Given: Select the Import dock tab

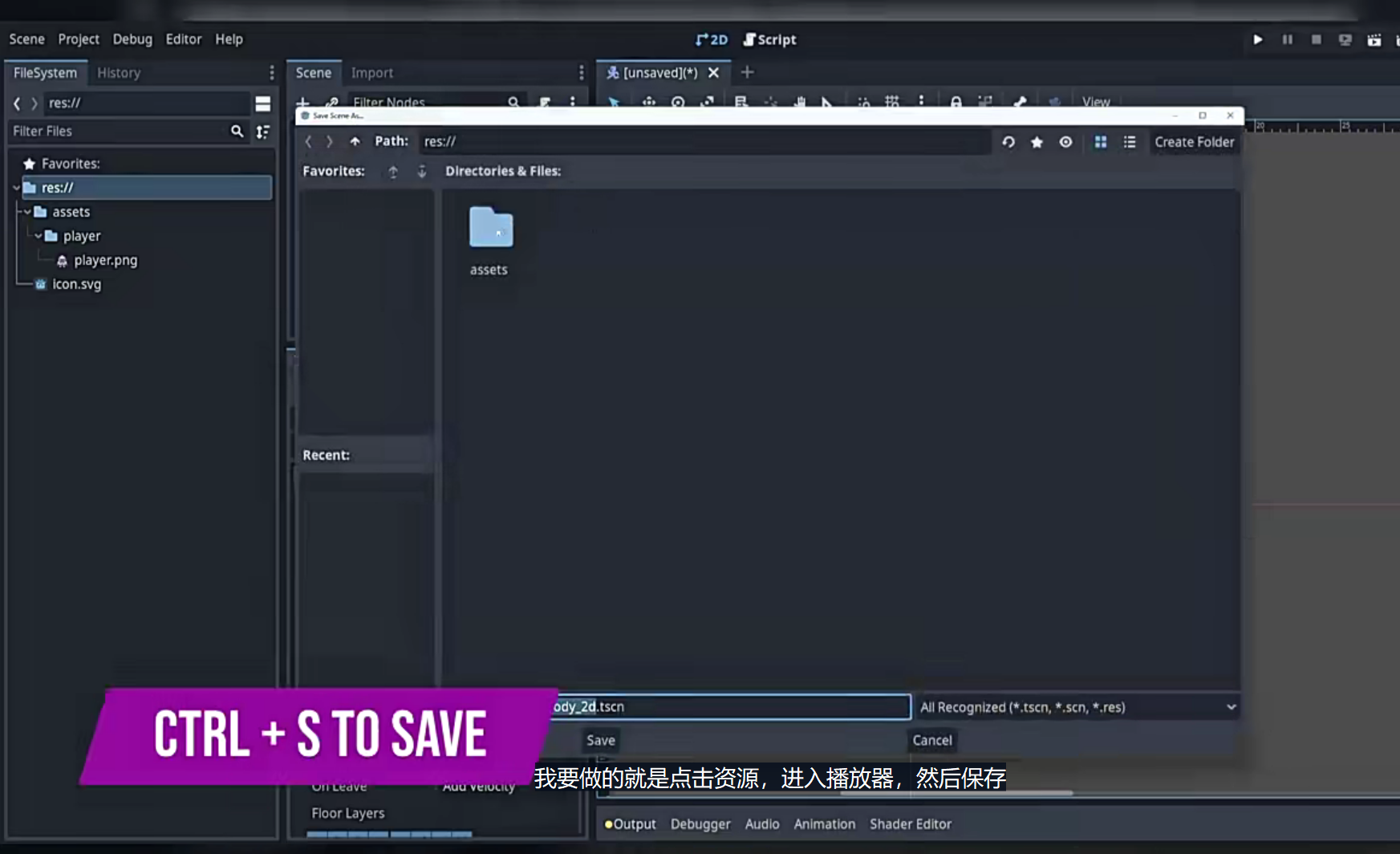Looking at the screenshot, I should click(372, 72).
